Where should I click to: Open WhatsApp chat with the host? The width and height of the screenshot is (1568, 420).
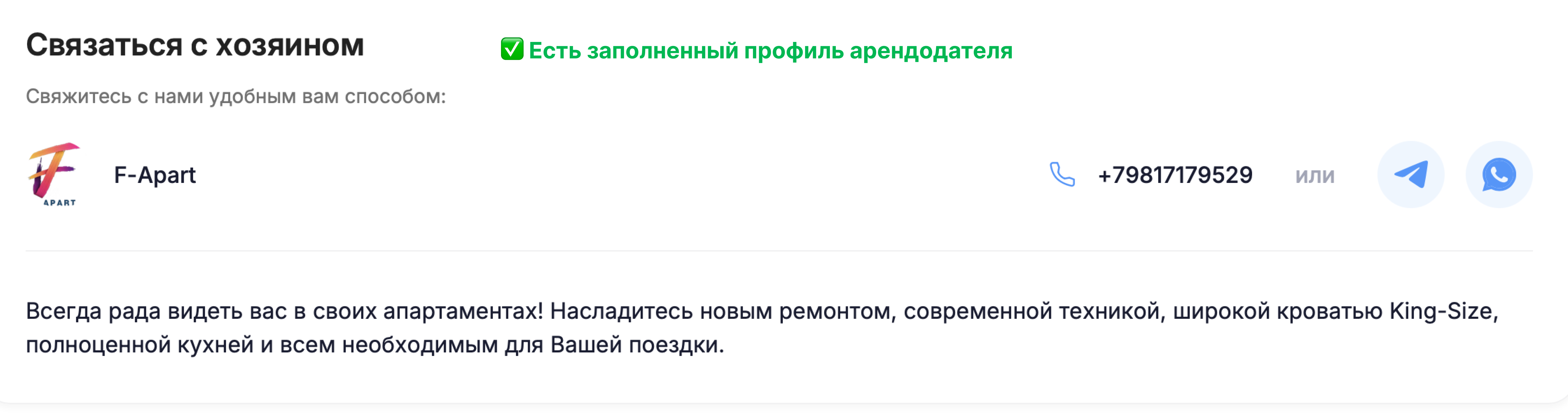(x=1499, y=175)
